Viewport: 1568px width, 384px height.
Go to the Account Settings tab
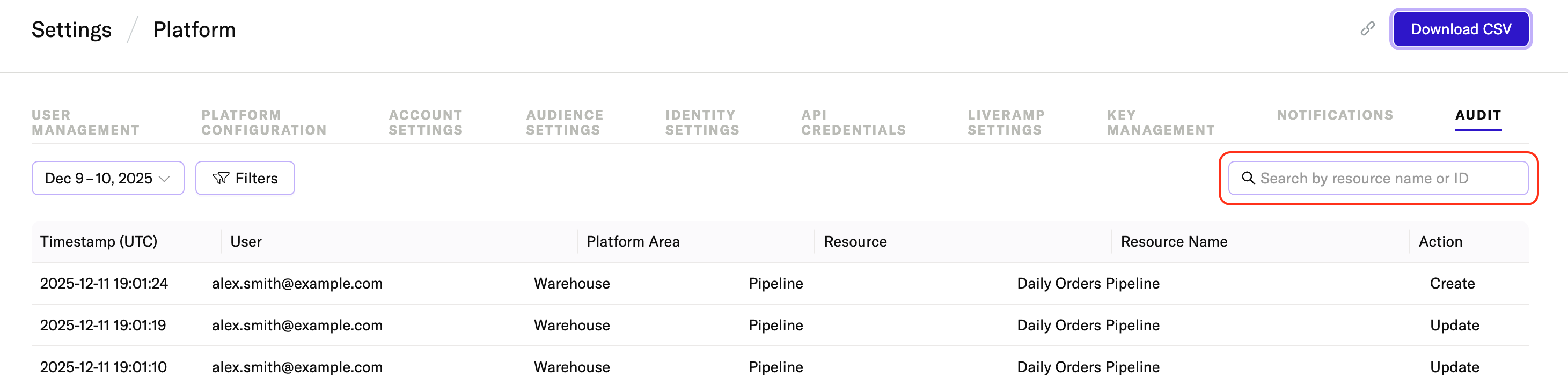click(426, 122)
